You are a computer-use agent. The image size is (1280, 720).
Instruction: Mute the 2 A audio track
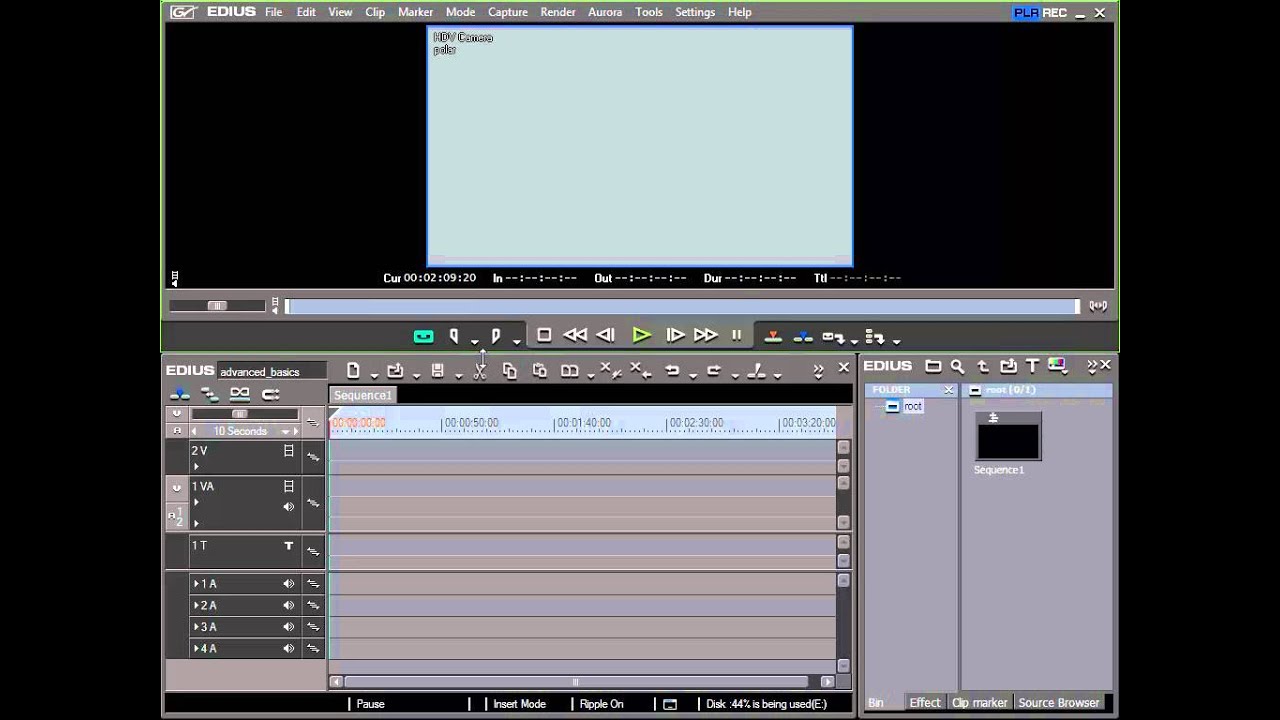[x=288, y=606]
